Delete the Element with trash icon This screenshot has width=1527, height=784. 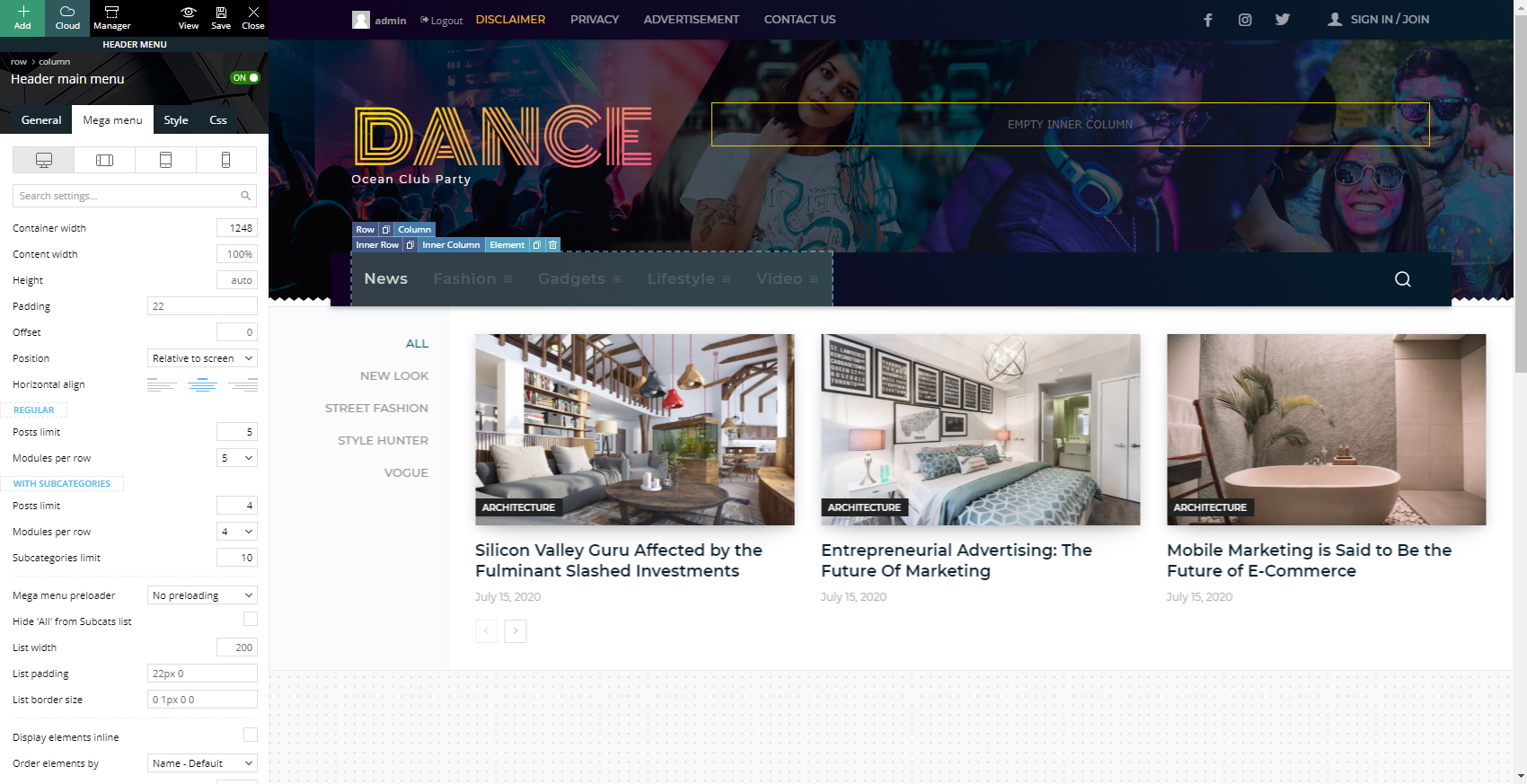click(553, 245)
